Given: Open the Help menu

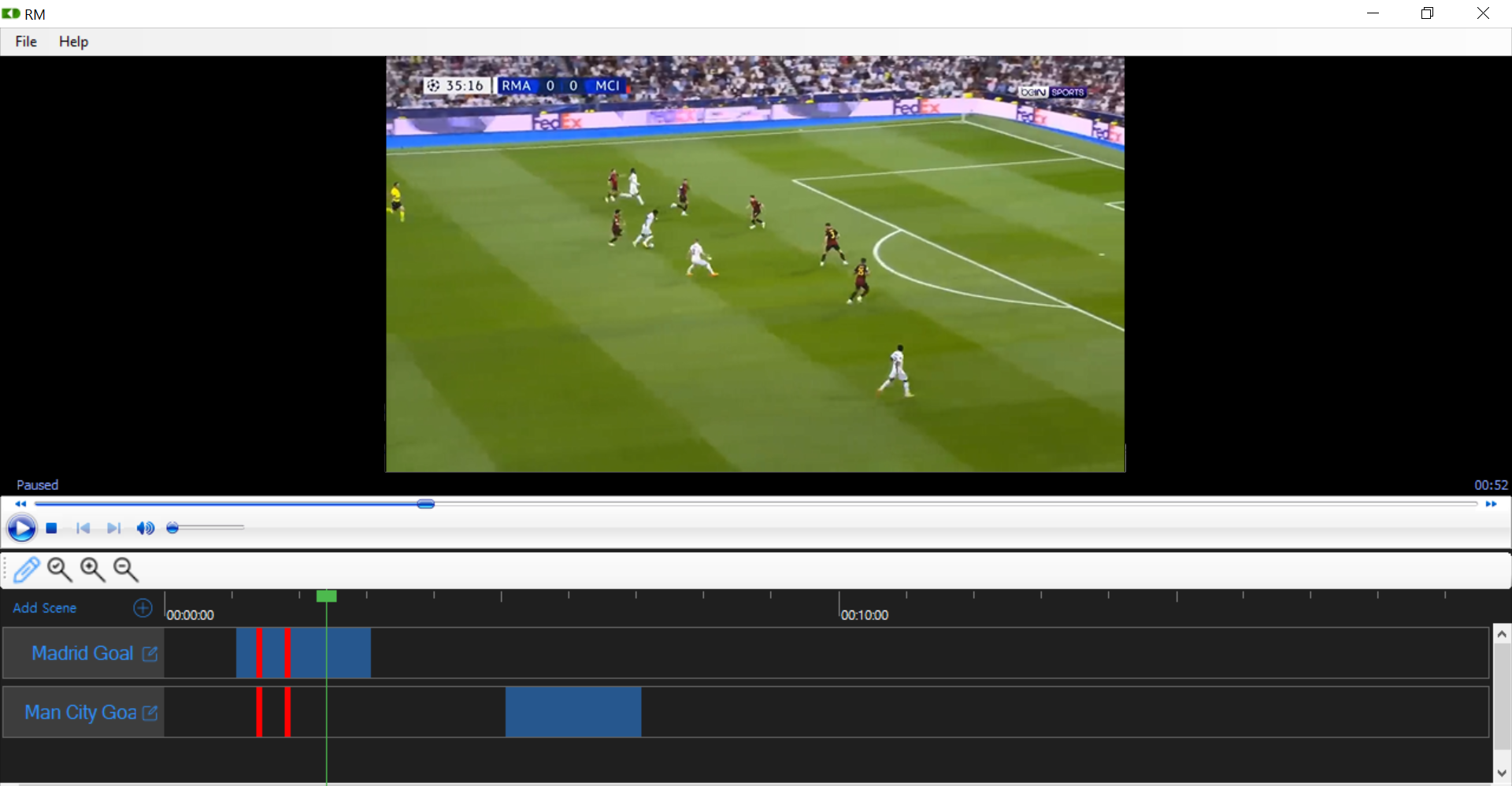Looking at the screenshot, I should (x=73, y=42).
